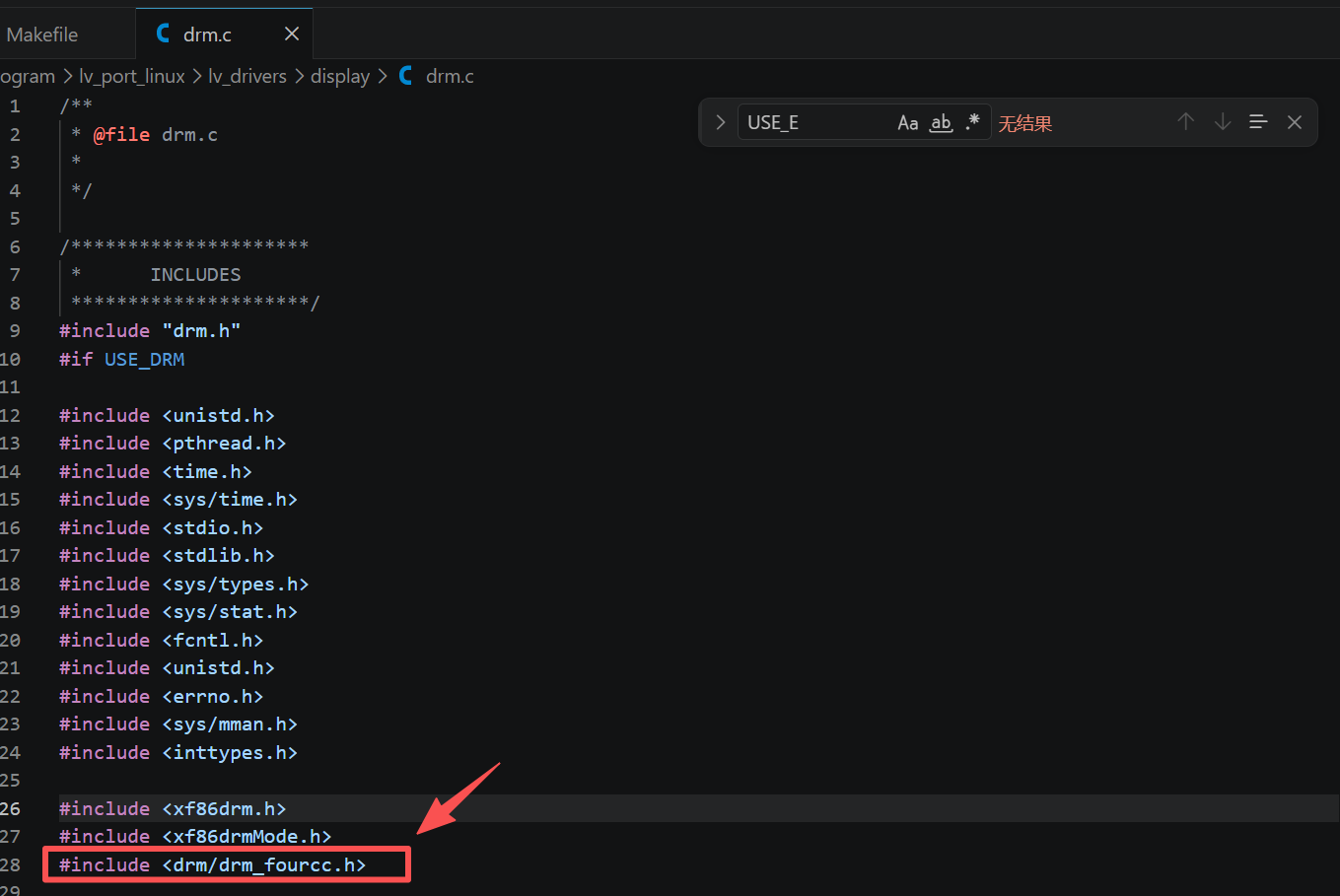
Task: Click the #include <inttypes.h> line
Action: tap(178, 752)
